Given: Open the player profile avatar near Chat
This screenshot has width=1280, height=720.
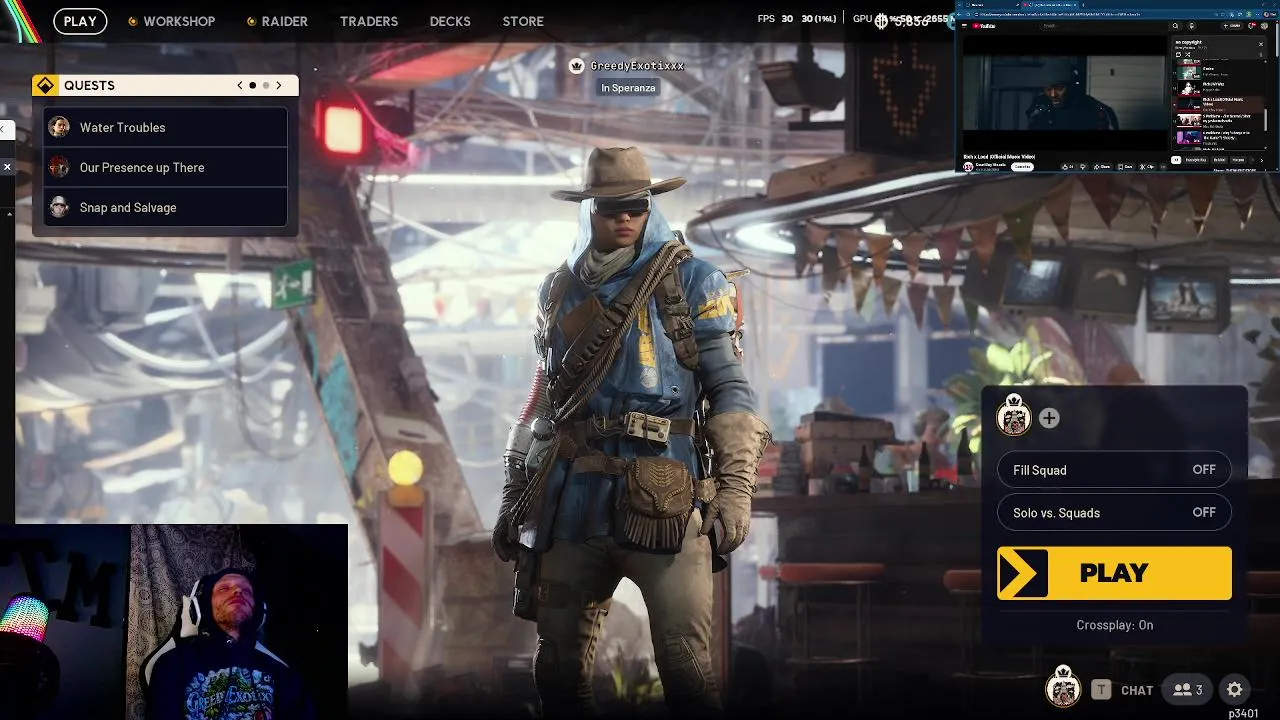Looking at the screenshot, I should [1063, 688].
